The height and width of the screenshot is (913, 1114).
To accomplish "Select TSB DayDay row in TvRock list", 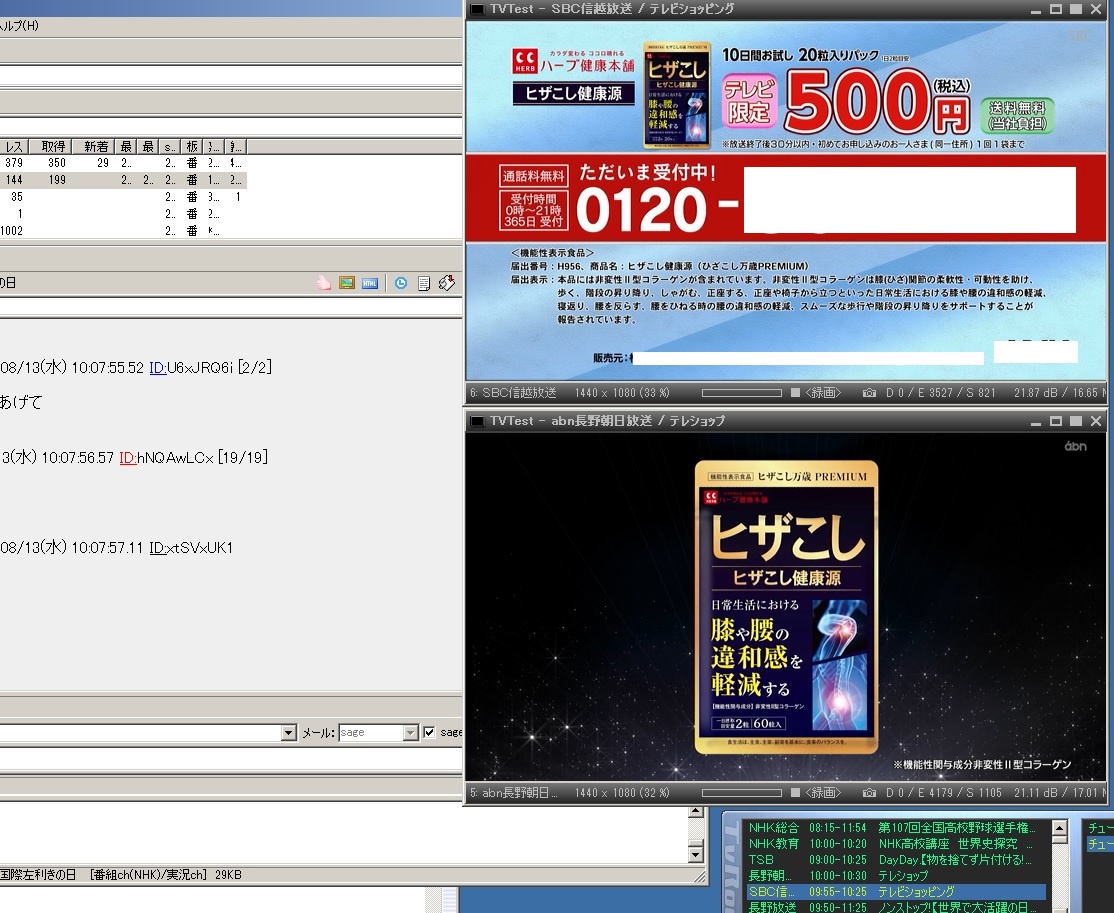I will [896, 860].
